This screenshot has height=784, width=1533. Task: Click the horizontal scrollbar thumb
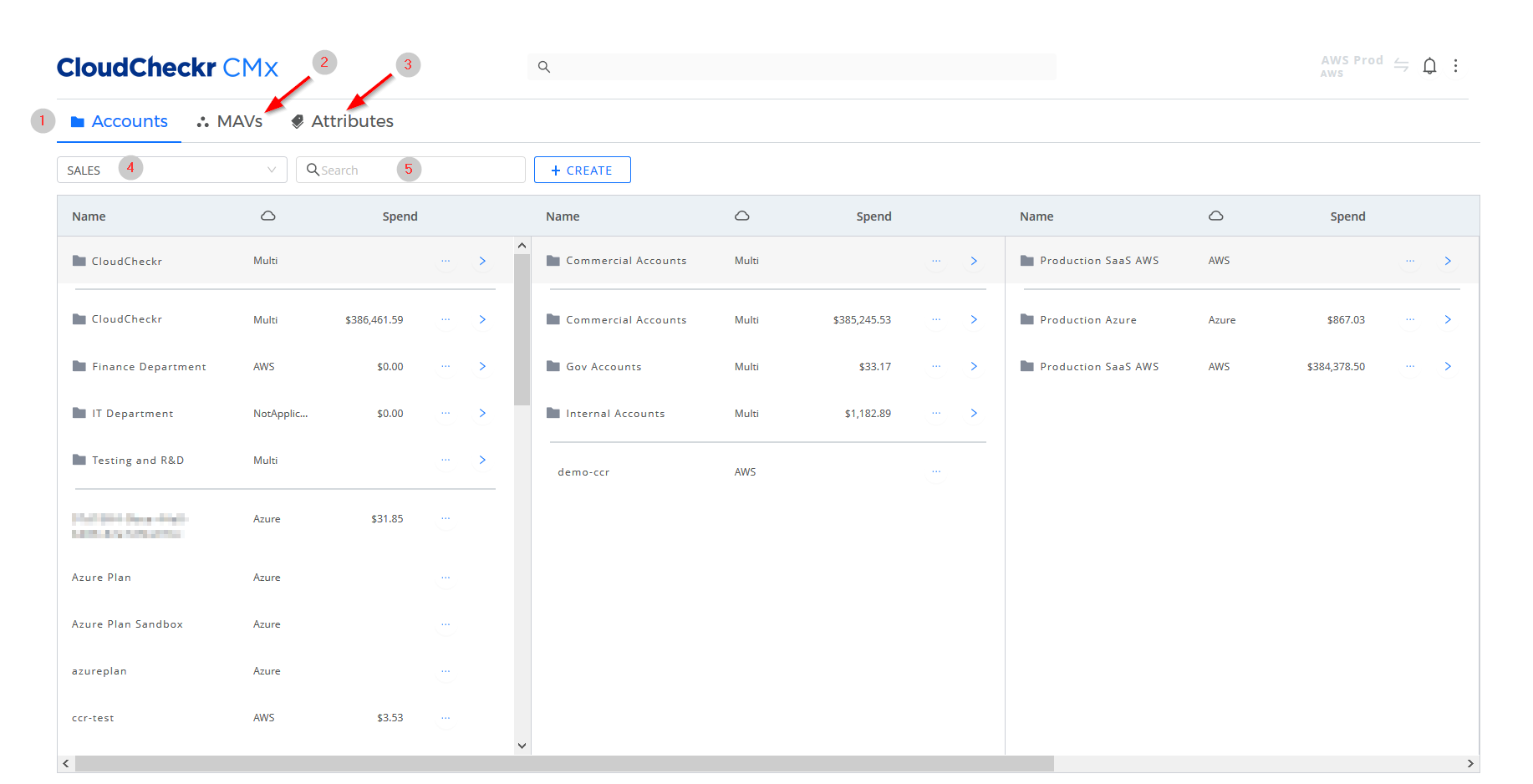[564, 764]
